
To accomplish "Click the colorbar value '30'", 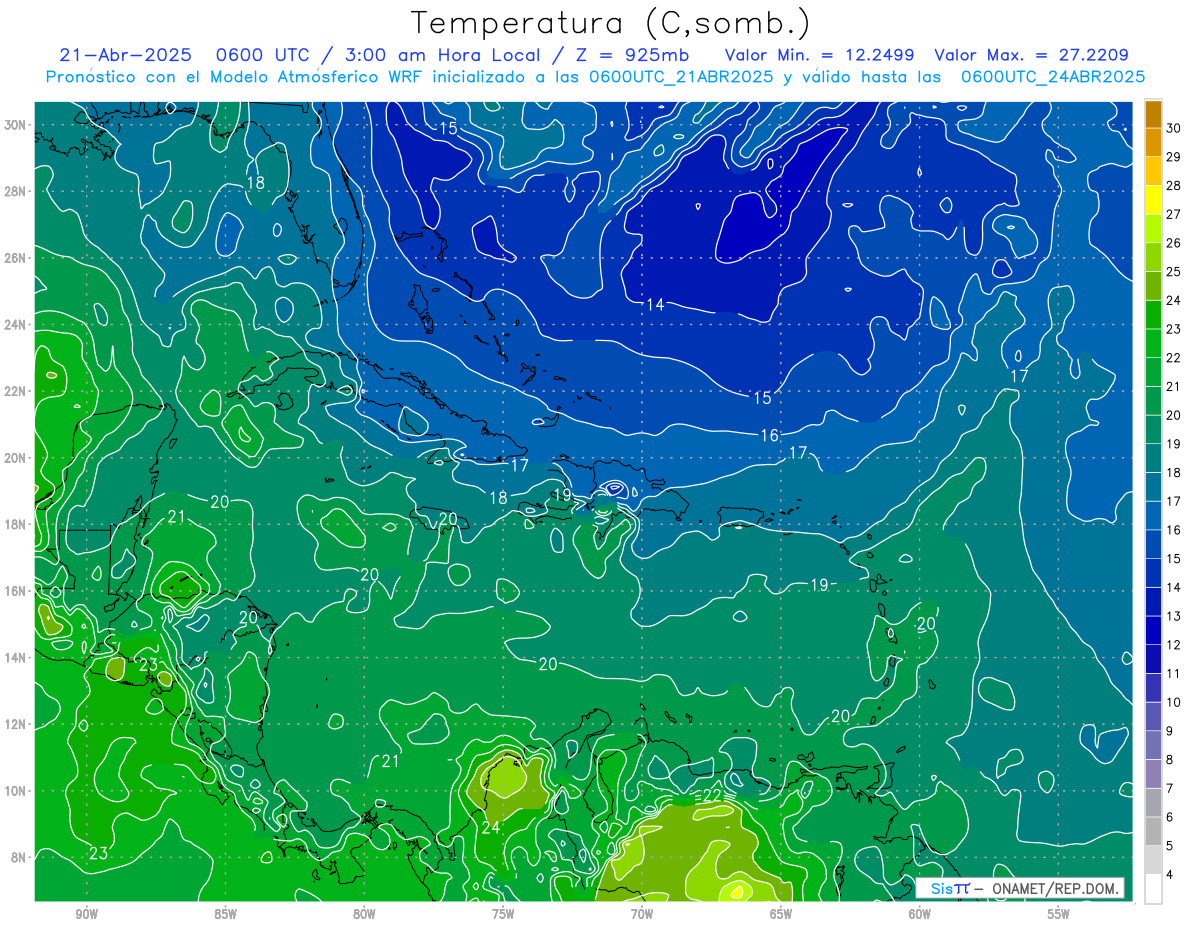I will coord(1174,127).
